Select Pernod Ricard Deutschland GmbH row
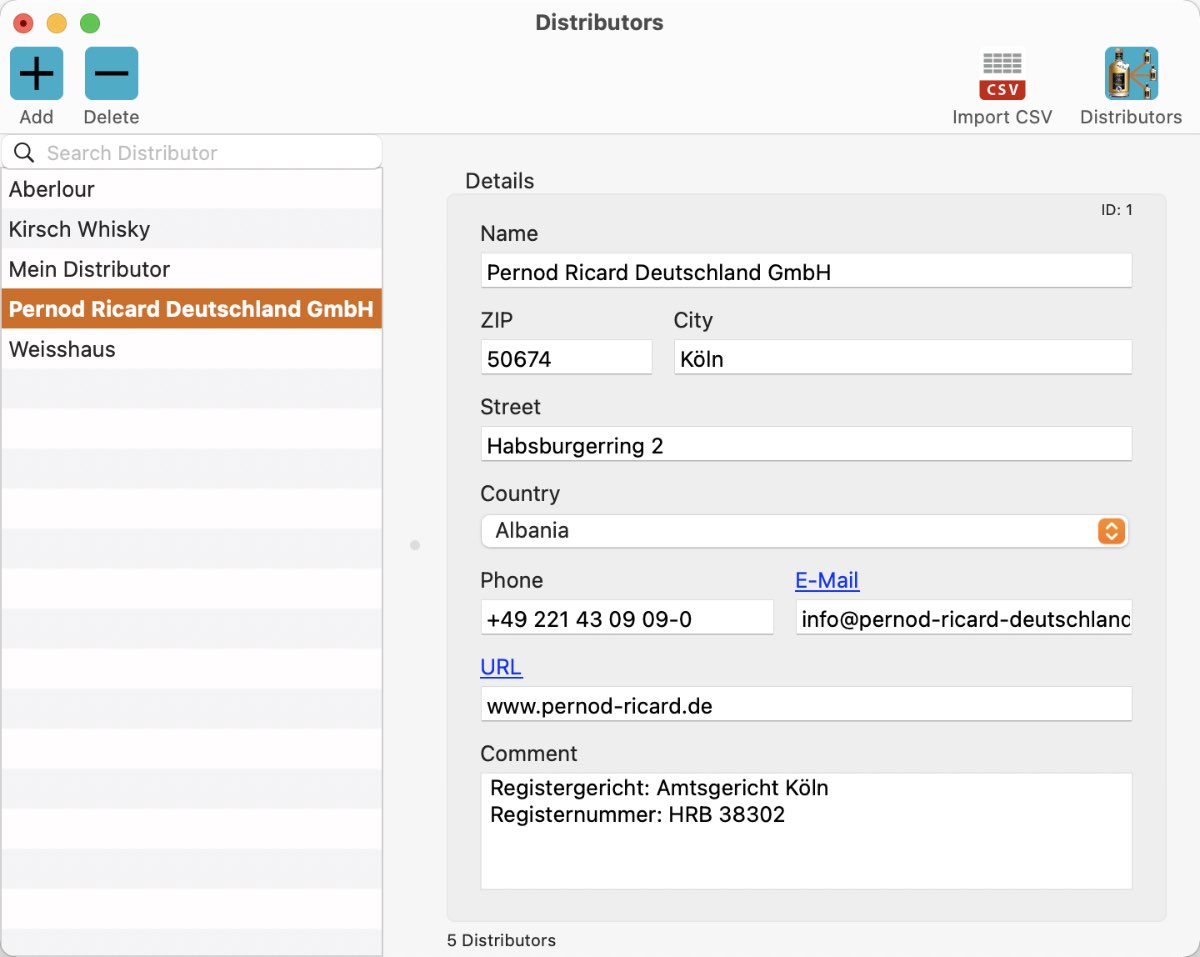 coord(191,309)
